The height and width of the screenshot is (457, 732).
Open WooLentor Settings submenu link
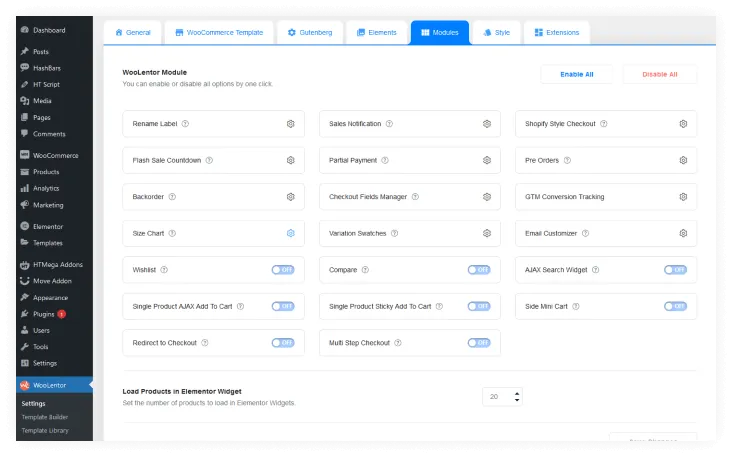tap(34, 403)
